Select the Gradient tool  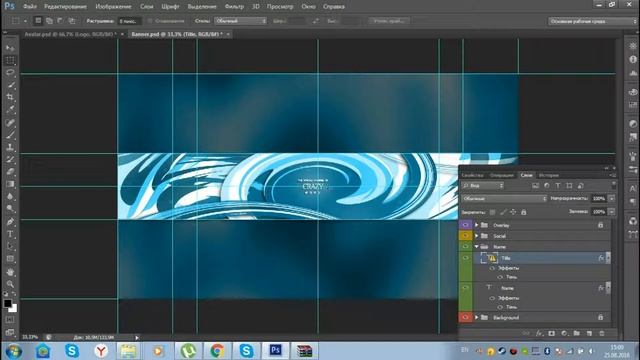10,184
